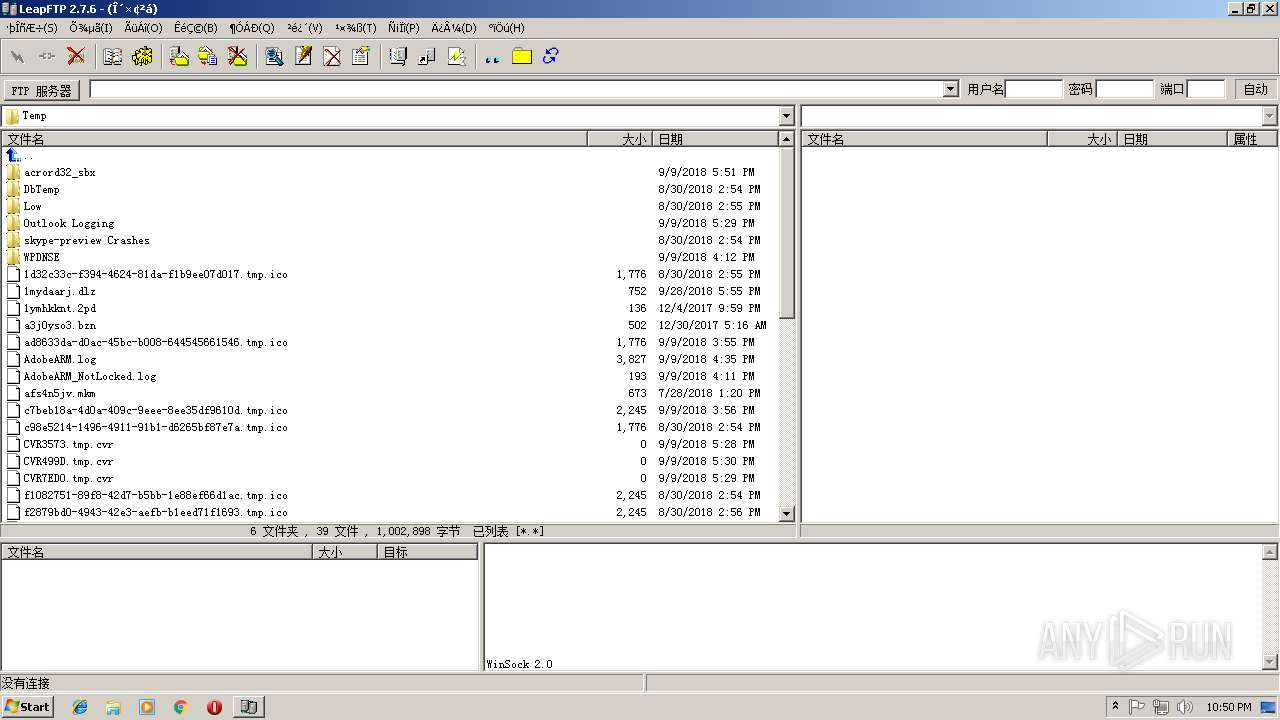Open the local Temp path dropdown
Viewport: 1280px width, 720px height.
tap(786, 116)
